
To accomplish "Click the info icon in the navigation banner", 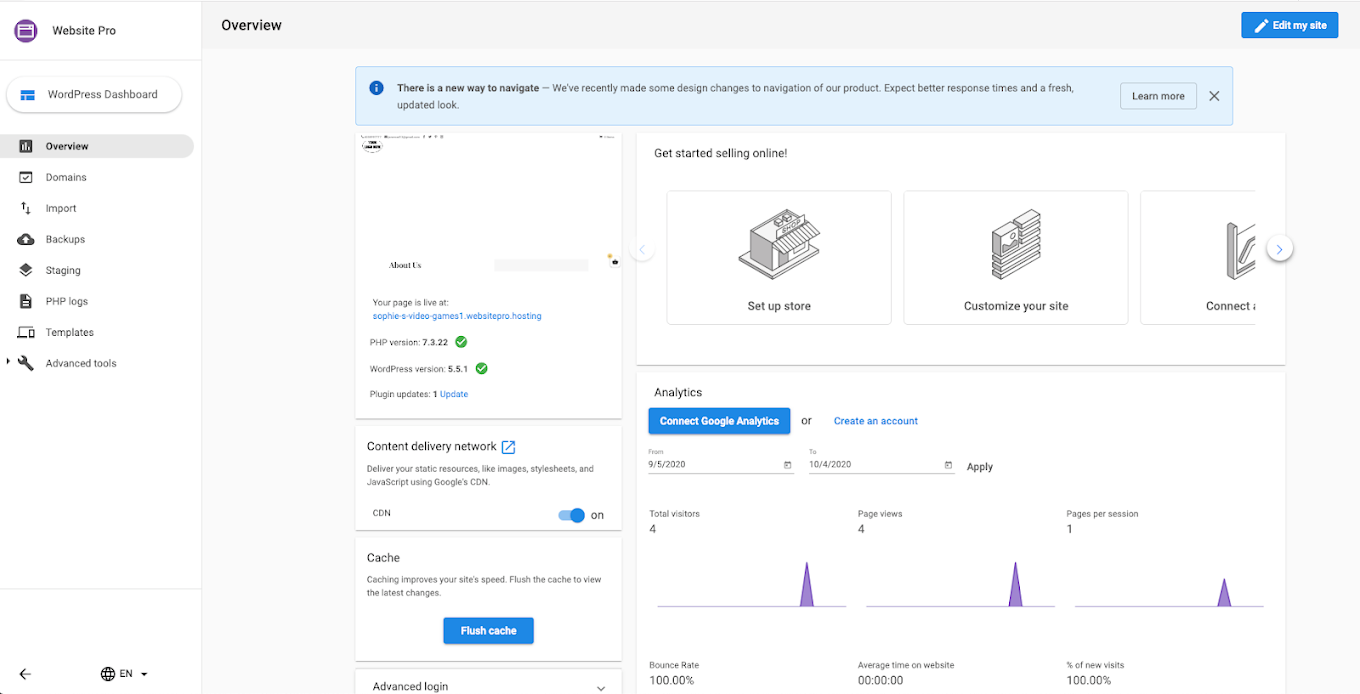I will tap(377, 88).
